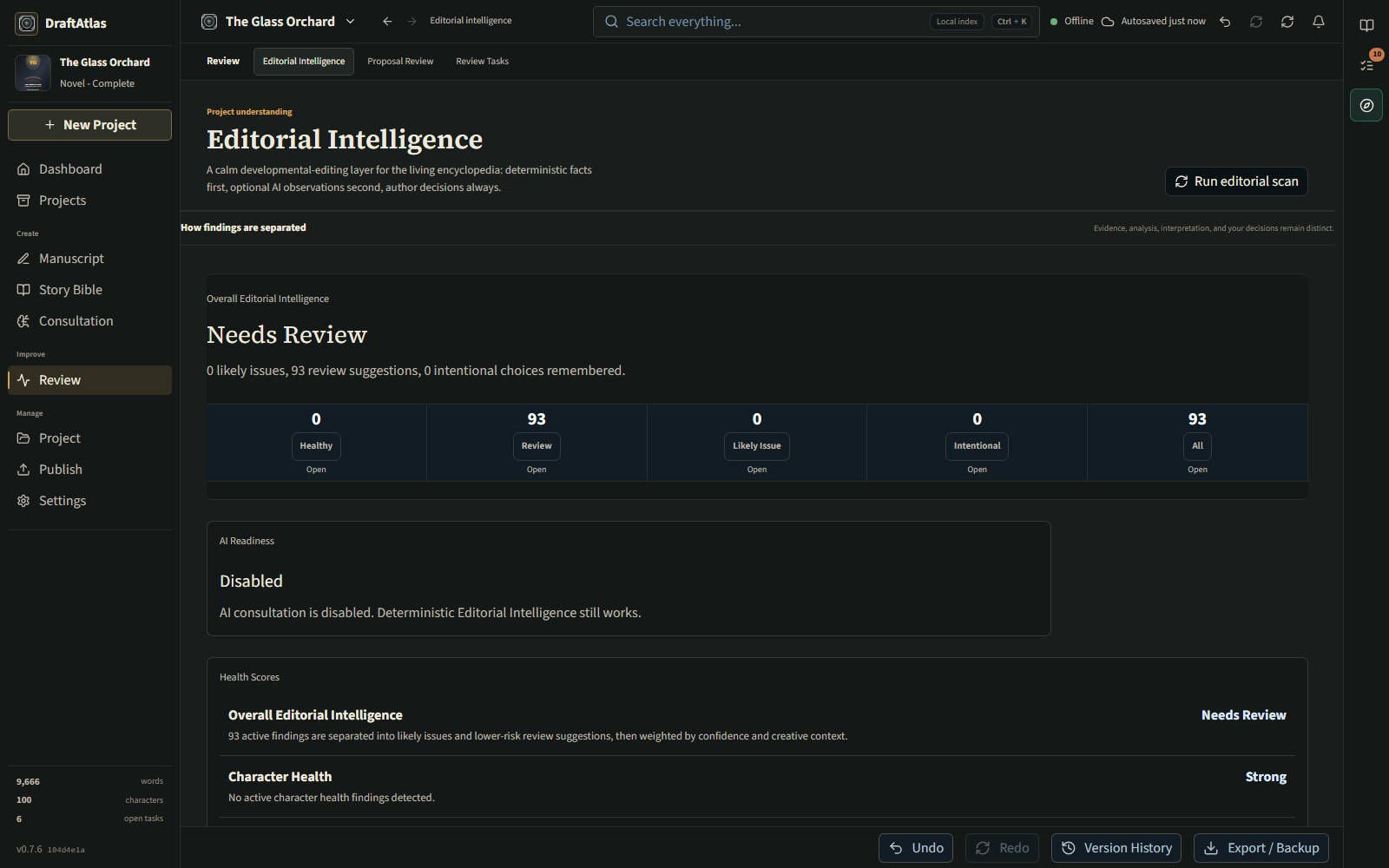Open the book icon panel in the right rail
1389x868 pixels.
1366,25
